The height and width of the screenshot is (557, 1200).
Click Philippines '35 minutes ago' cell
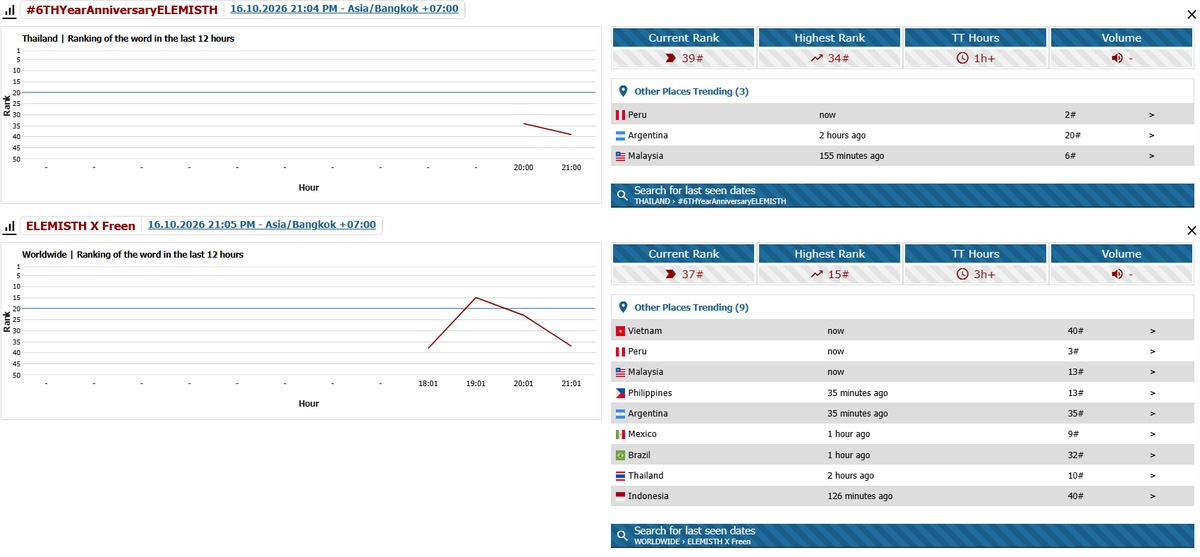pyautogui.click(x=858, y=393)
